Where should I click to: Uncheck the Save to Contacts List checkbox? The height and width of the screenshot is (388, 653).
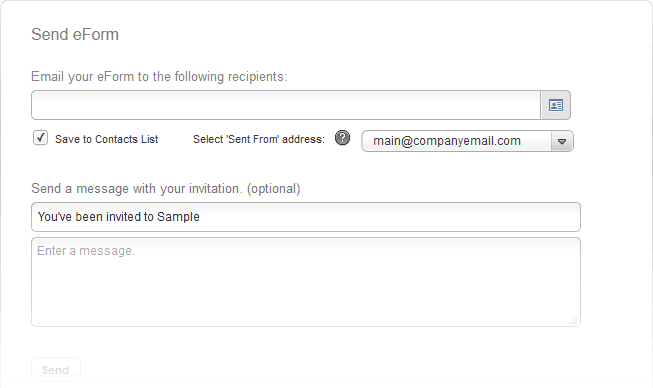(40, 138)
